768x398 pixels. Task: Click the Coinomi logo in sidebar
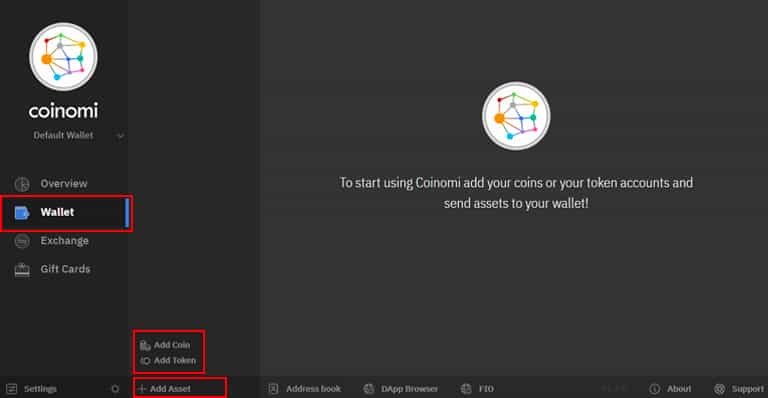coord(63,57)
